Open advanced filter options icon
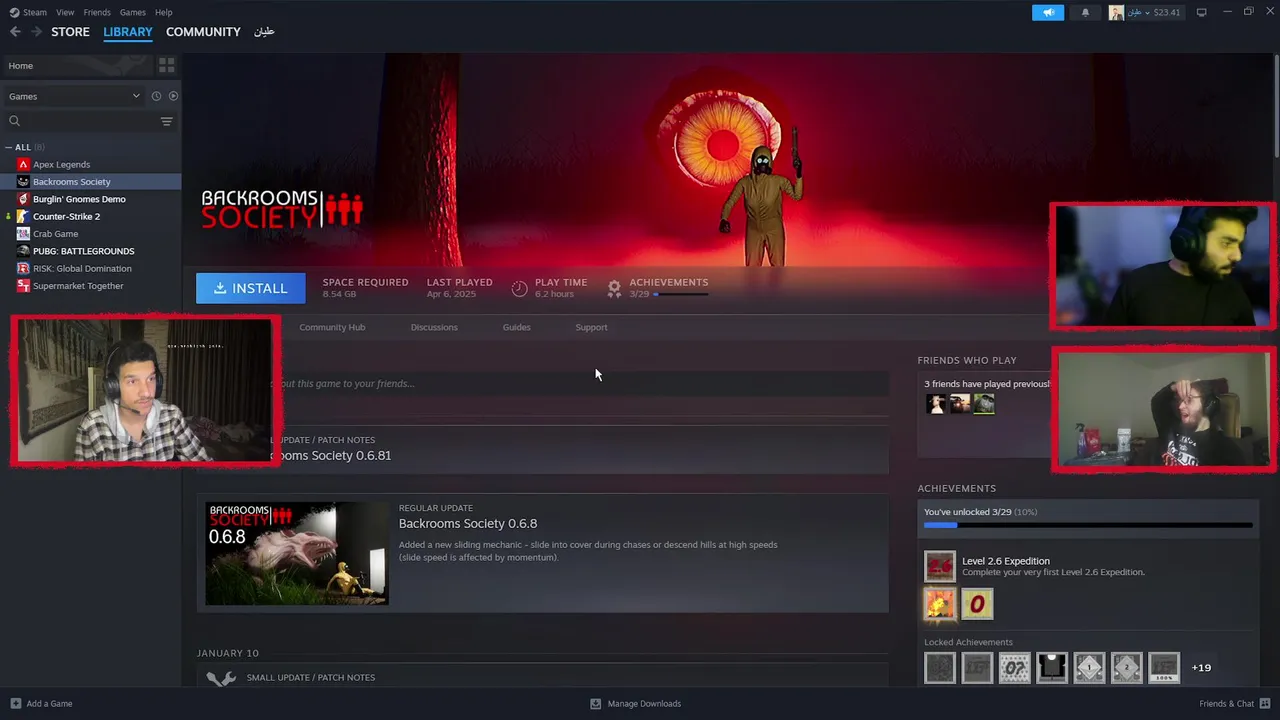The width and height of the screenshot is (1280, 720). (167, 121)
